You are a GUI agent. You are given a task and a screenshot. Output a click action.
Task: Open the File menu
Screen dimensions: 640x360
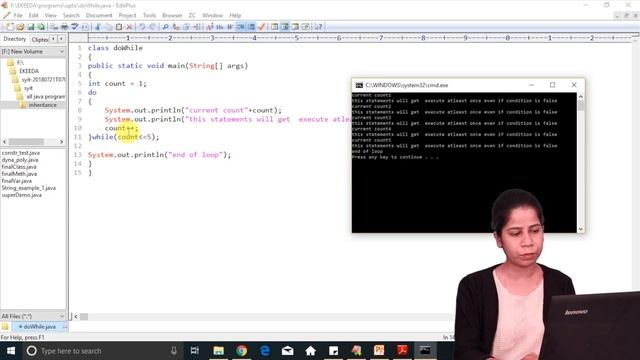point(18,16)
